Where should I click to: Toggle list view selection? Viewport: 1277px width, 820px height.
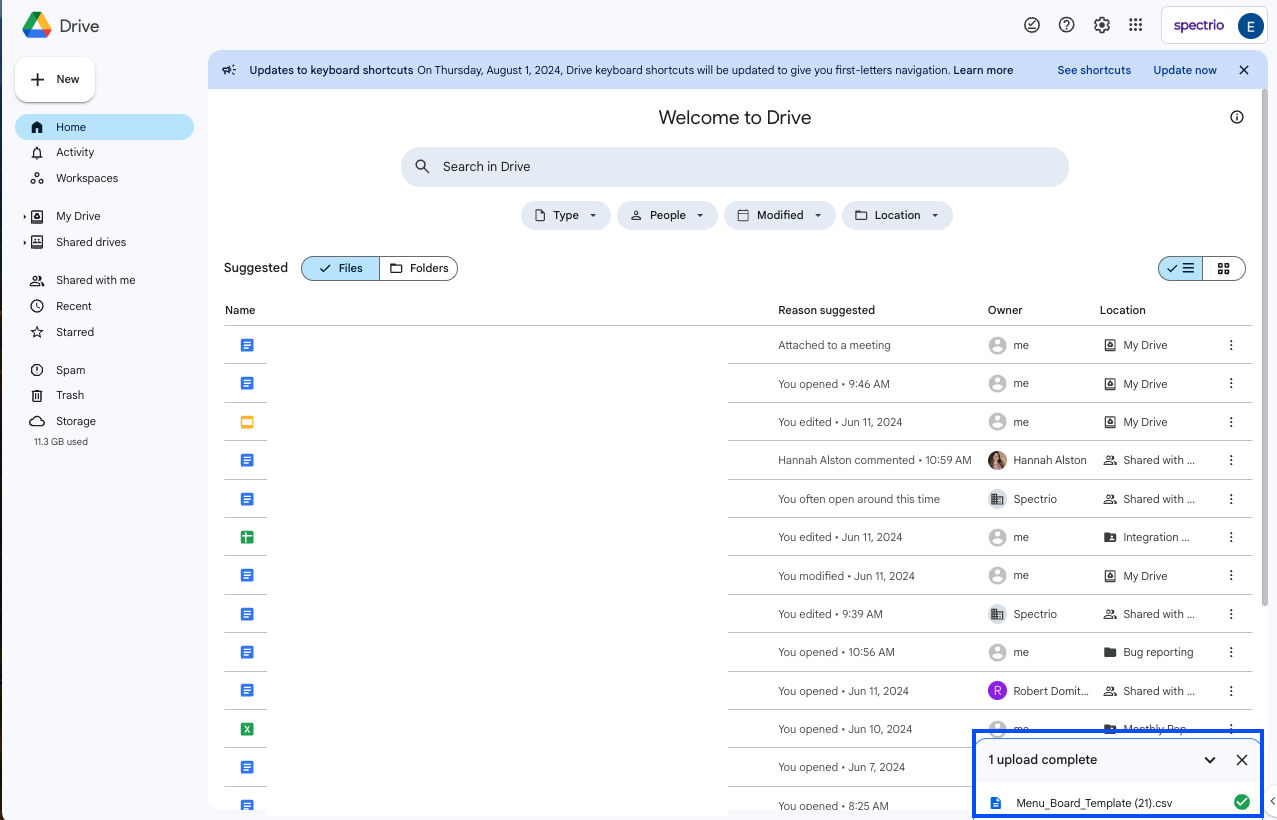point(1180,268)
